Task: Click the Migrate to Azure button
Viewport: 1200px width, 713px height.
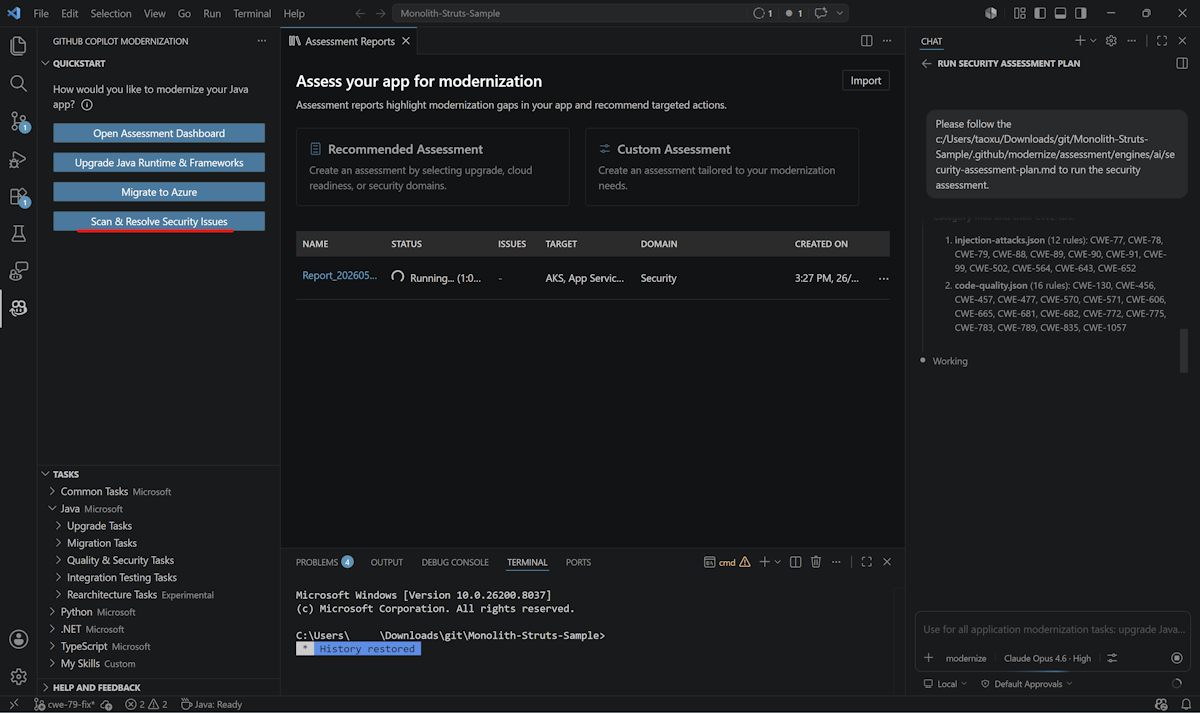Action: [x=159, y=191]
